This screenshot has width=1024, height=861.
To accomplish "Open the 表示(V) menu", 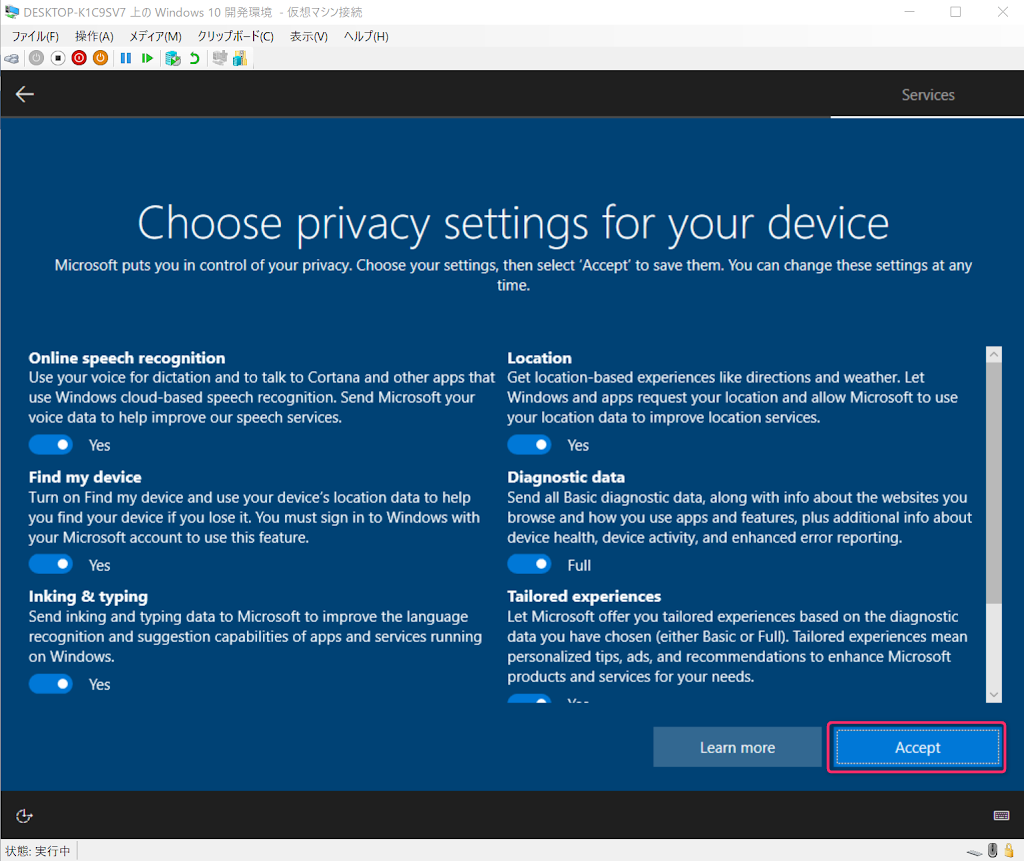I will click(x=309, y=37).
